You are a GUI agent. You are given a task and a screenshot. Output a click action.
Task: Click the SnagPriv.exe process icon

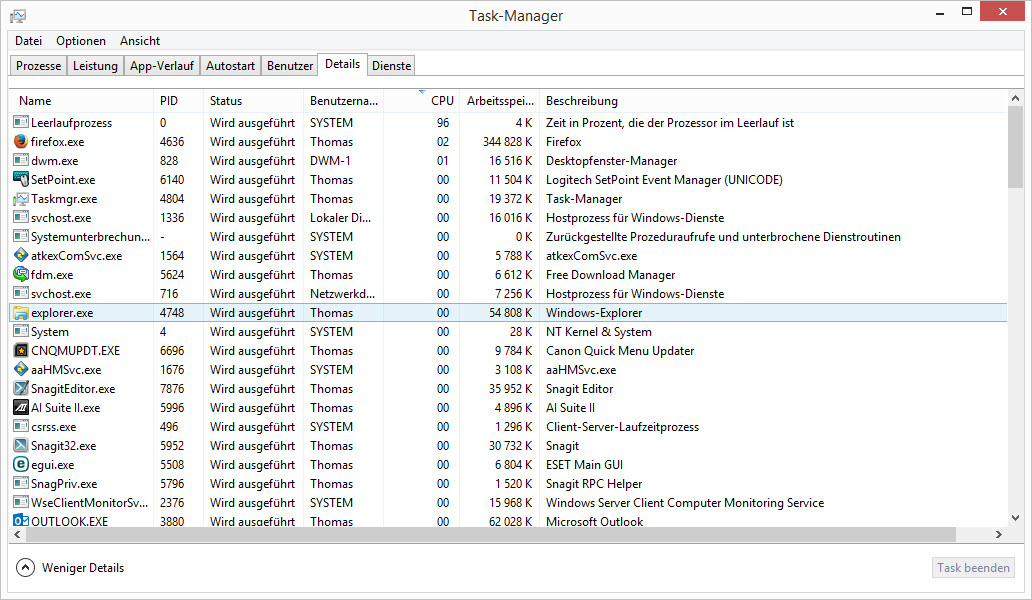[20, 484]
